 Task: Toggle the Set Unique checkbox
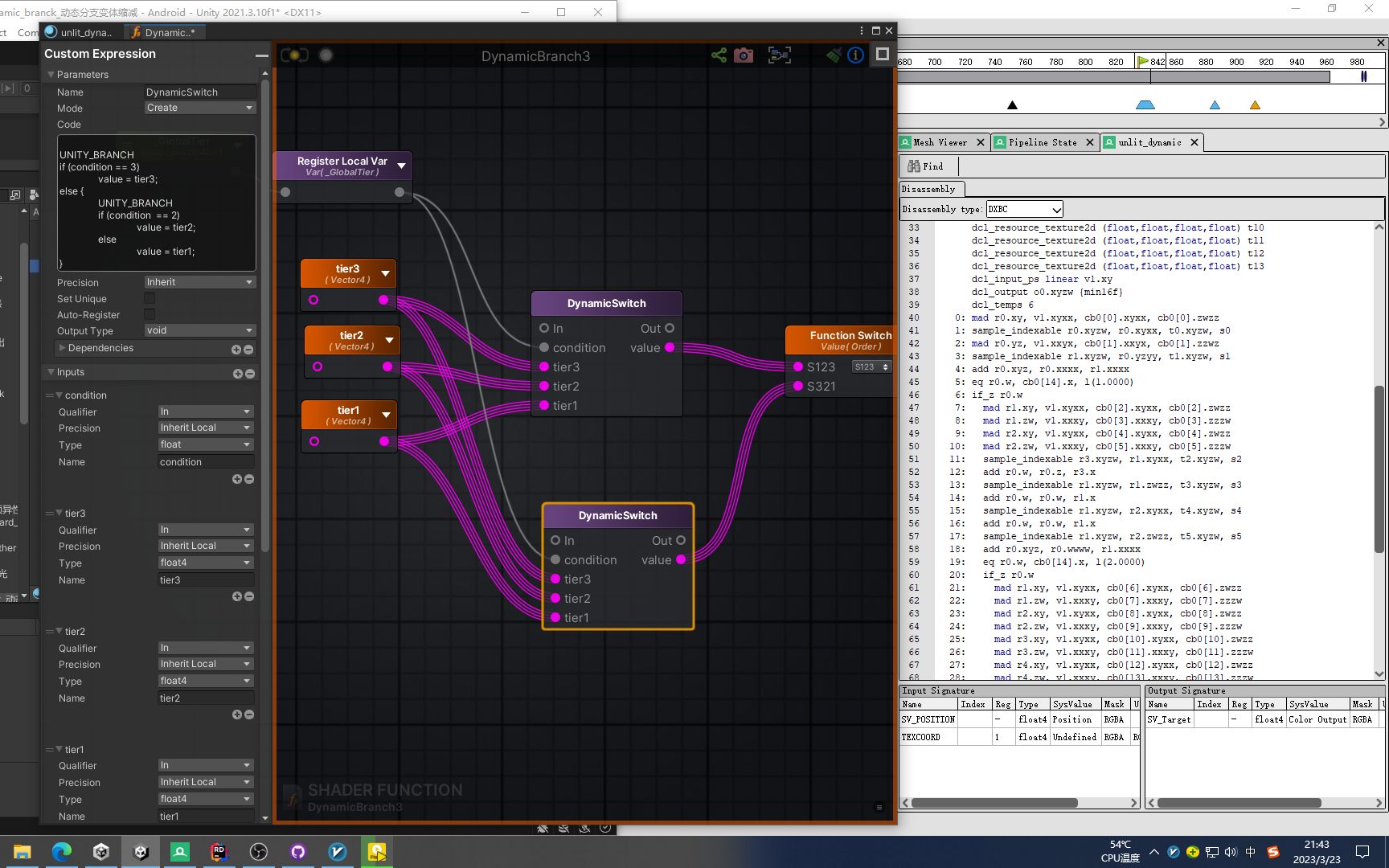click(150, 298)
